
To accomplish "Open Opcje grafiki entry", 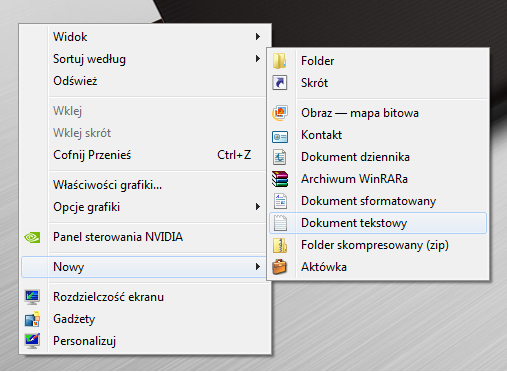I will 145,207.
